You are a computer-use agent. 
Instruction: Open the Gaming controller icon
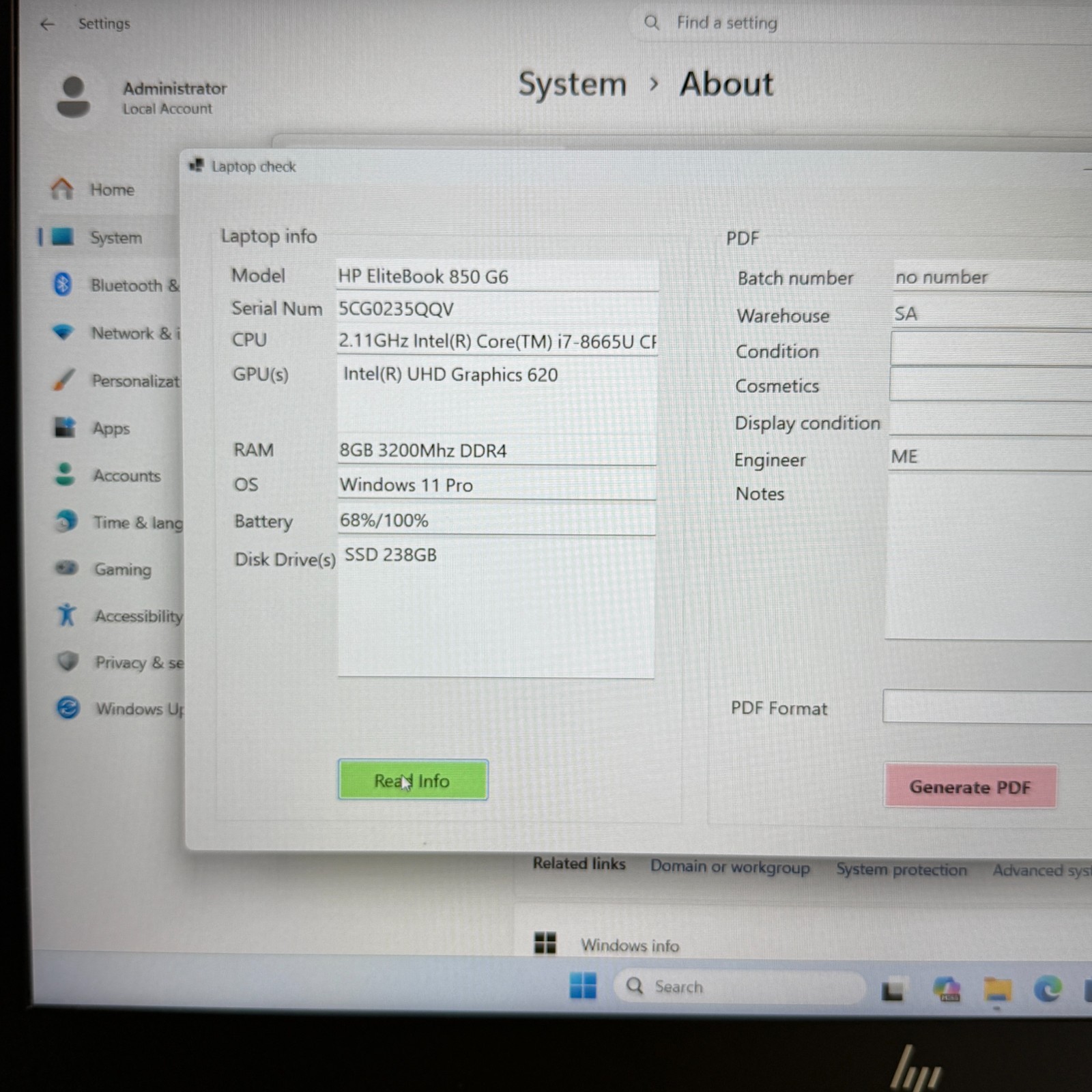tap(66, 568)
